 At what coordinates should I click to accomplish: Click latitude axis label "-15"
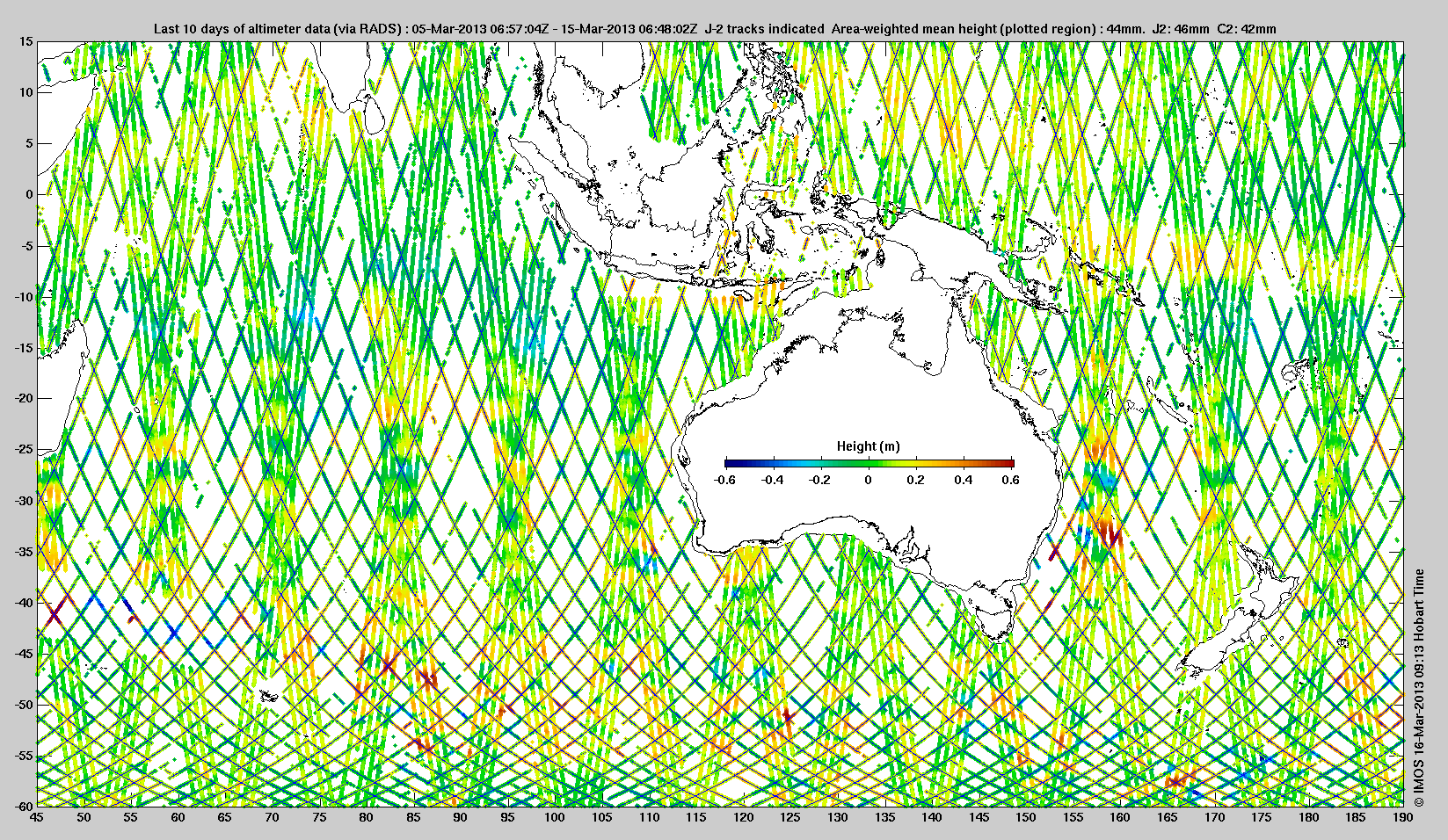pyautogui.click(x=24, y=347)
